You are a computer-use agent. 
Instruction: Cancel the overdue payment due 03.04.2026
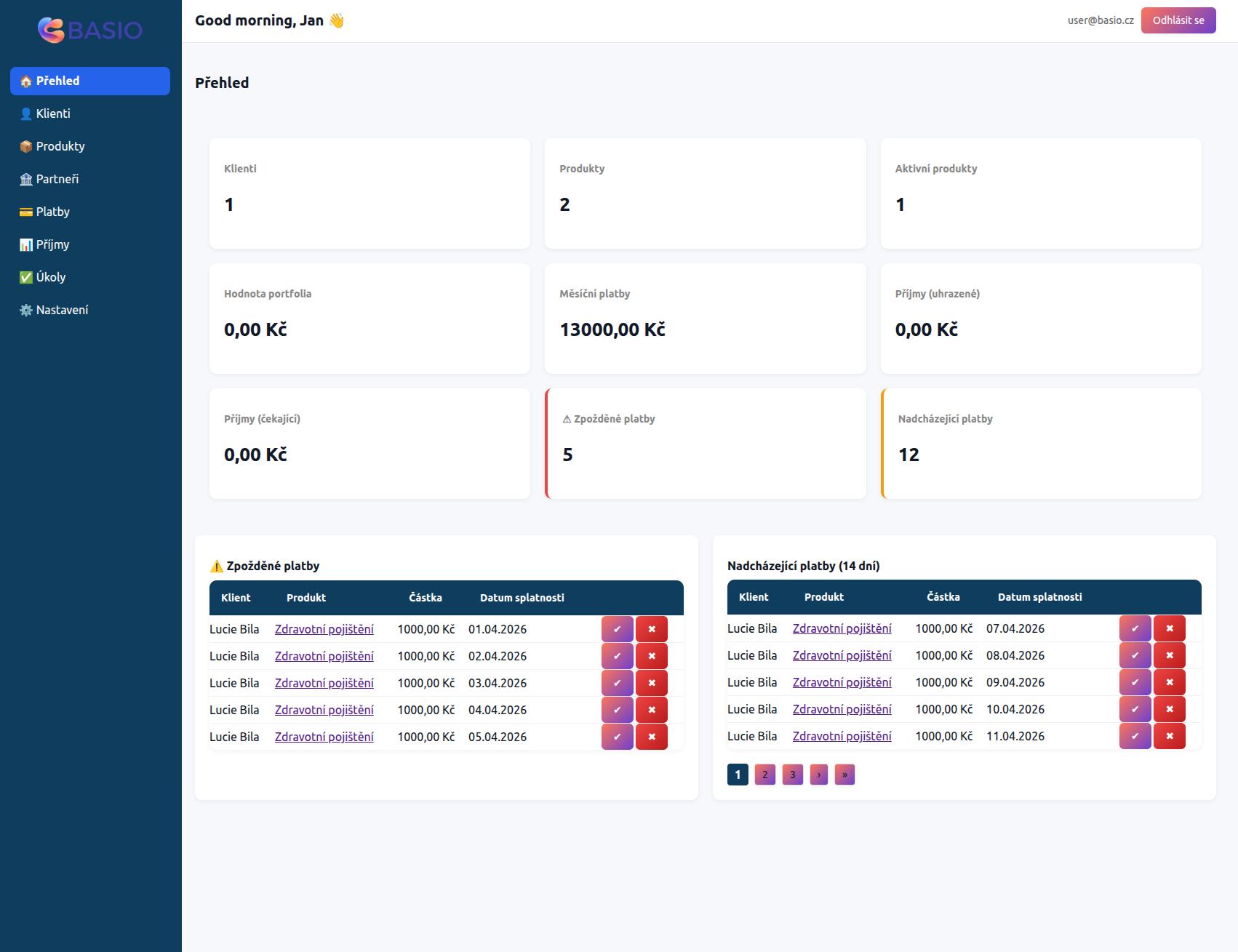coord(651,683)
